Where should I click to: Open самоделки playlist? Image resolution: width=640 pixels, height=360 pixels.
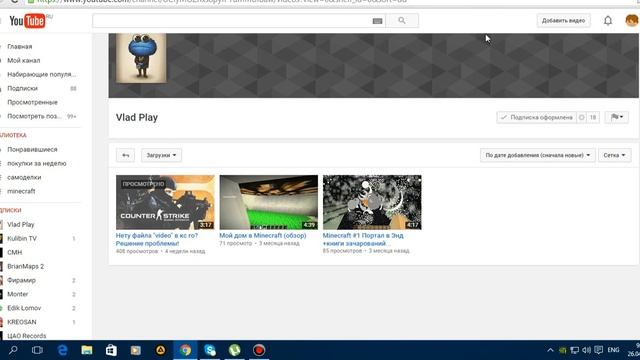24,177
